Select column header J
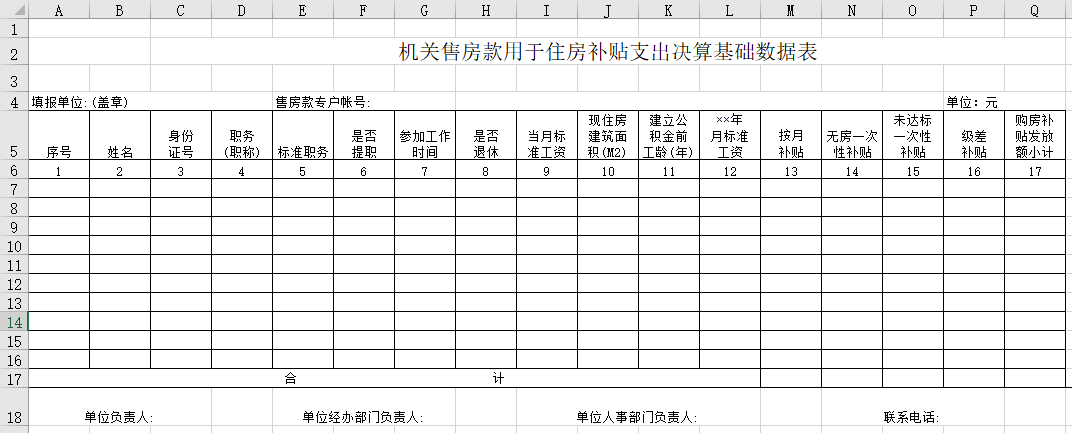The image size is (1072, 433). 607,10
